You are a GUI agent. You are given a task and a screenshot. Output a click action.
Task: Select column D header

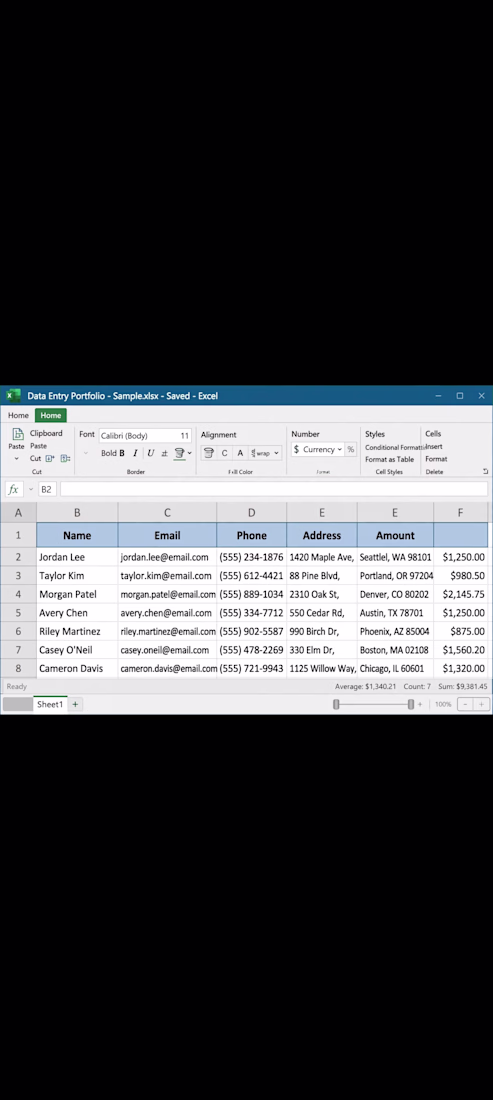[251, 513]
